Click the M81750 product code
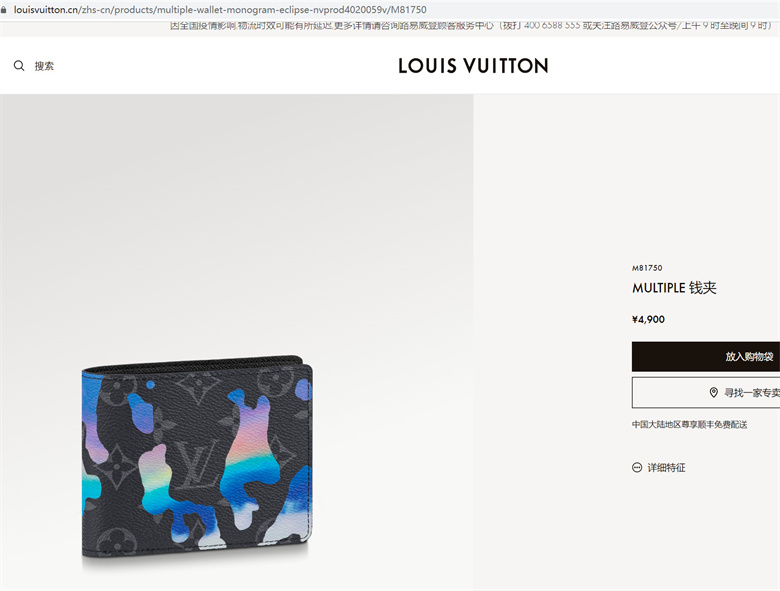This screenshot has height=591, width=780. [x=647, y=268]
